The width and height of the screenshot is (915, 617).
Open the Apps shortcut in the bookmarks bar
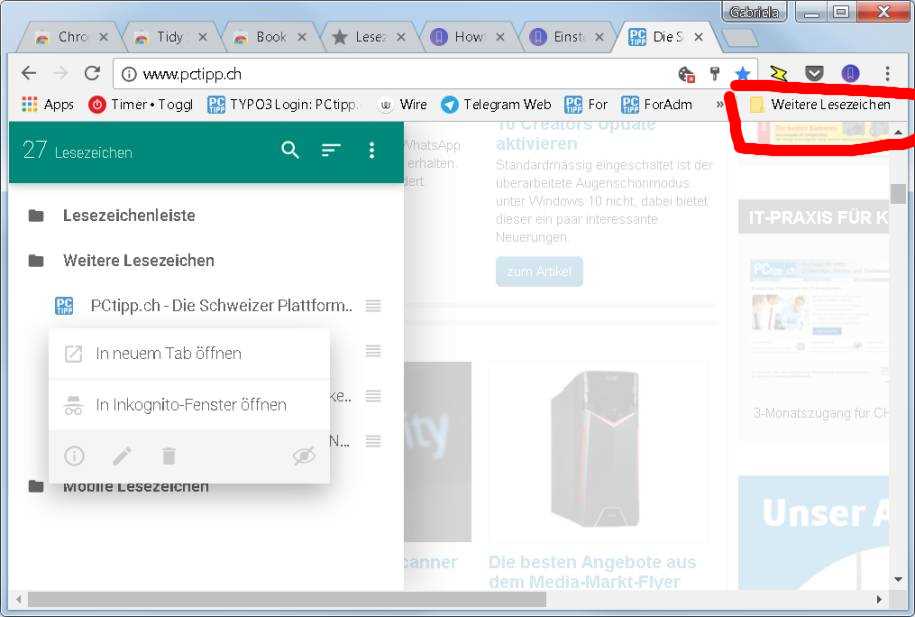(48, 104)
